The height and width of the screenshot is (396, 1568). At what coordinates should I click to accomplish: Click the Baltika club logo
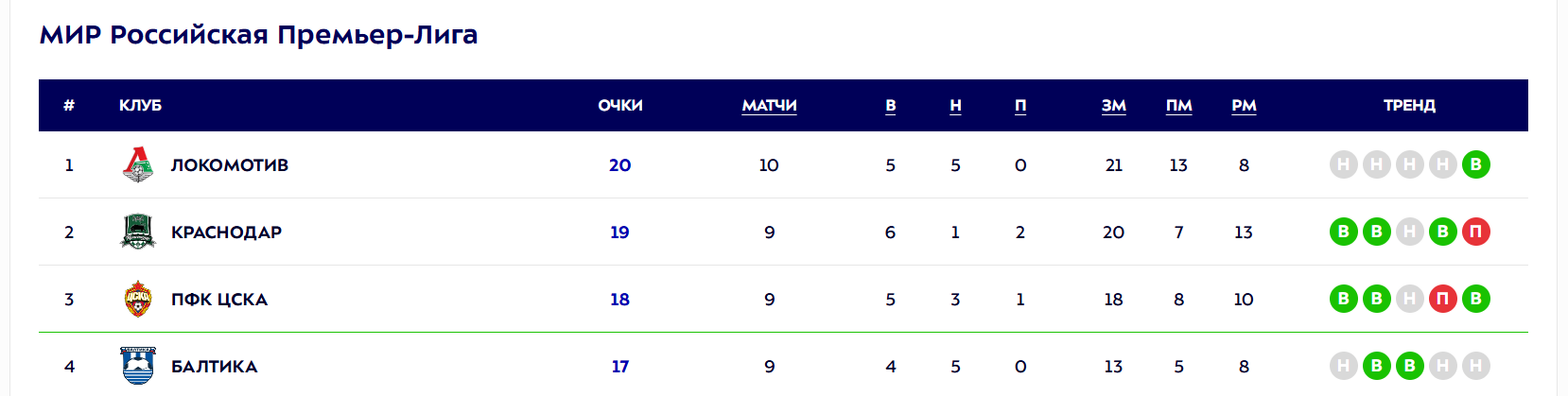tap(138, 366)
